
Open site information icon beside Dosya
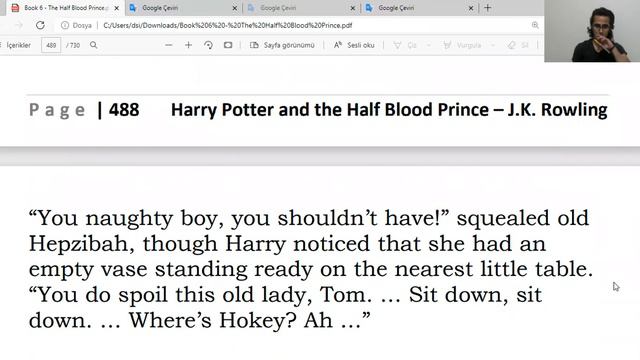click(x=64, y=25)
